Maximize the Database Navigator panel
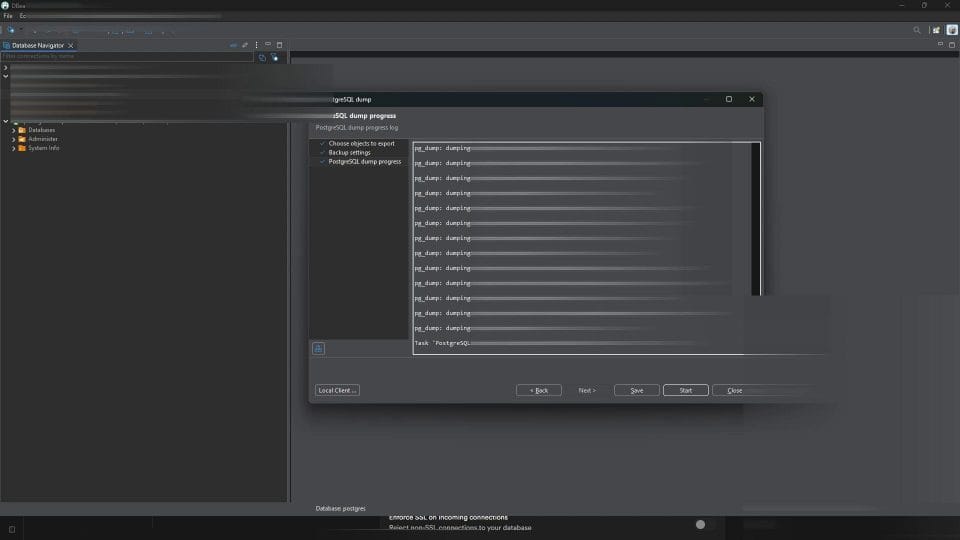This screenshot has width=960, height=540. (280, 45)
